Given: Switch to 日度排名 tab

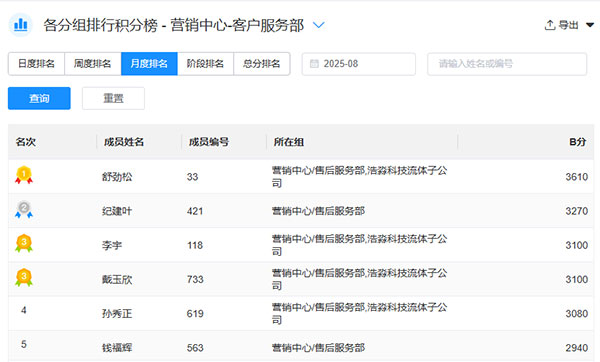Looking at the screenshot, I should pyautogui.click(x=36, y=64).
